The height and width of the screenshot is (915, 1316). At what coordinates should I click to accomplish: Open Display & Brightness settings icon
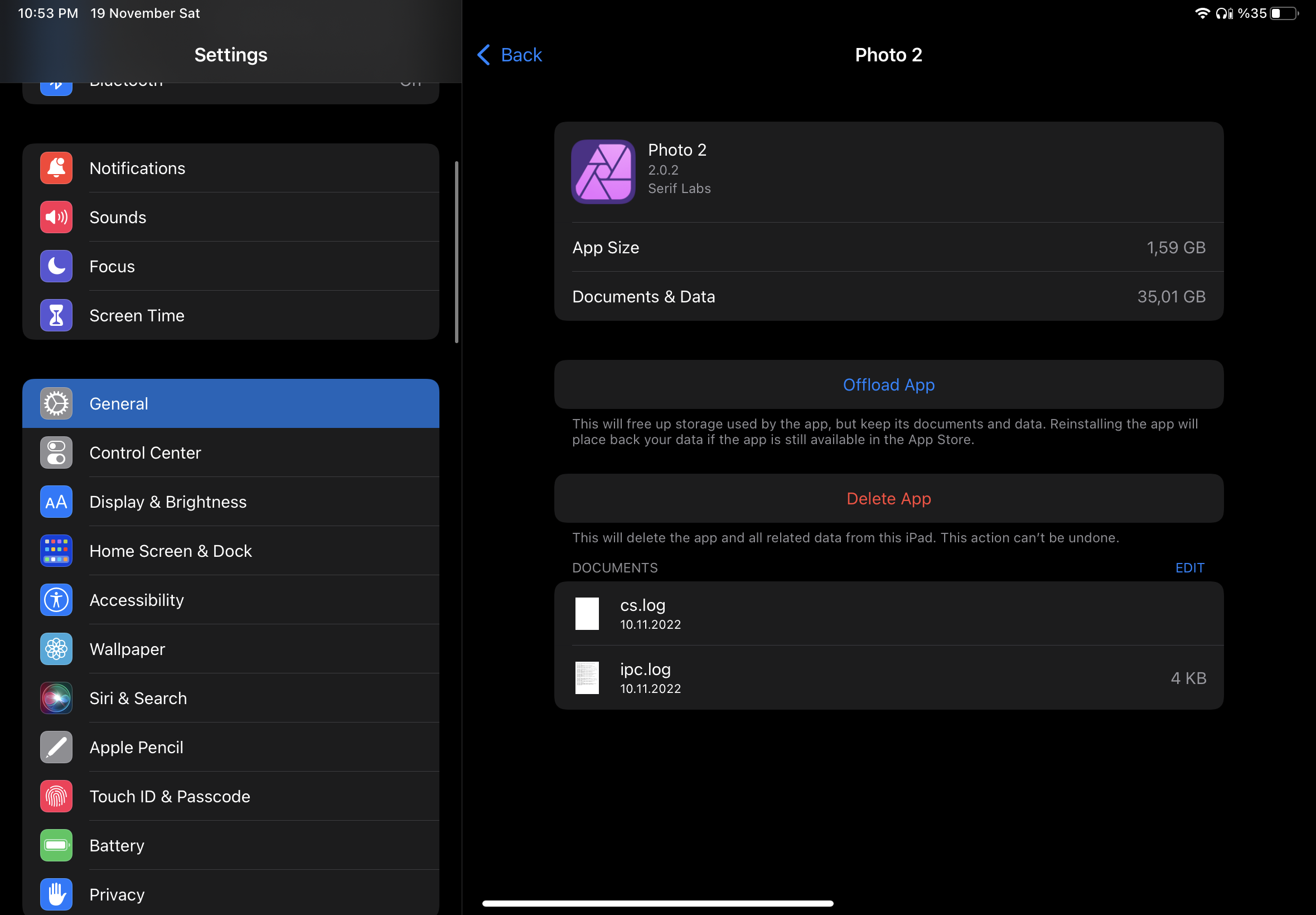(56, 502)
